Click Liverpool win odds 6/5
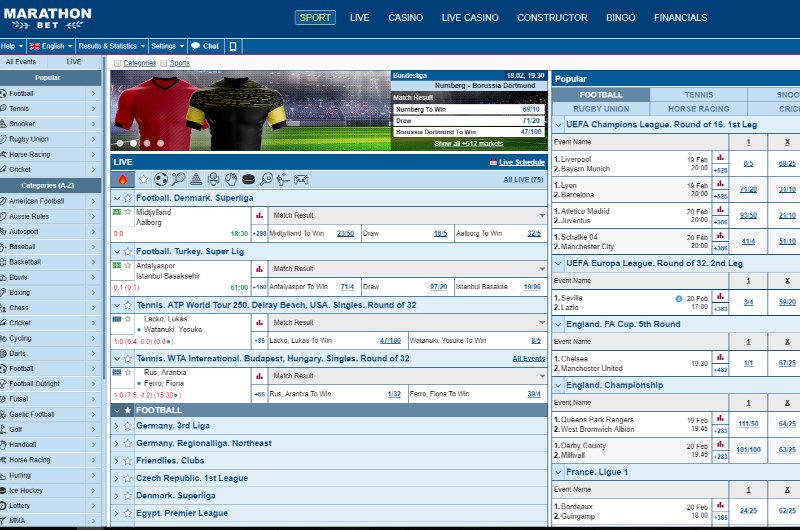800x530 pixels. 748,164
